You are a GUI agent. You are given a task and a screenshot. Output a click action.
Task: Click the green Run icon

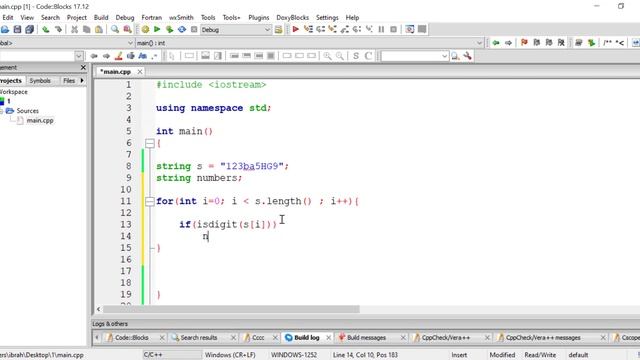click(157, 29)
